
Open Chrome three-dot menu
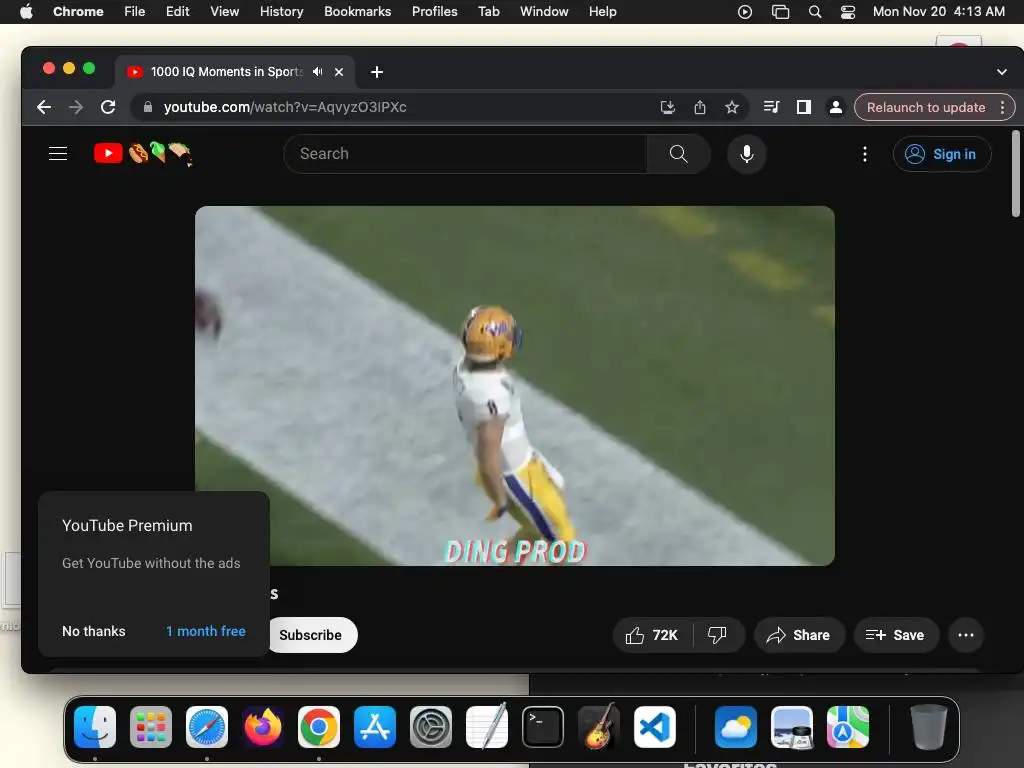pyautogui.click(x=1002, y=107)
